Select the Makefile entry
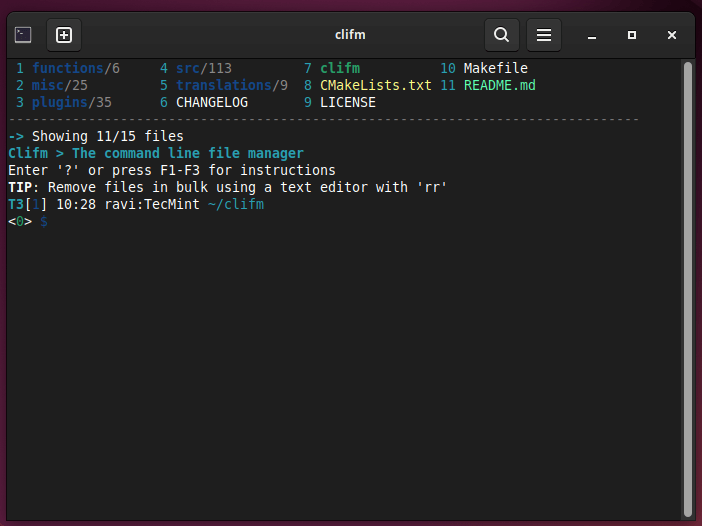This screenshot has height=526, width=702. [496, 69]
